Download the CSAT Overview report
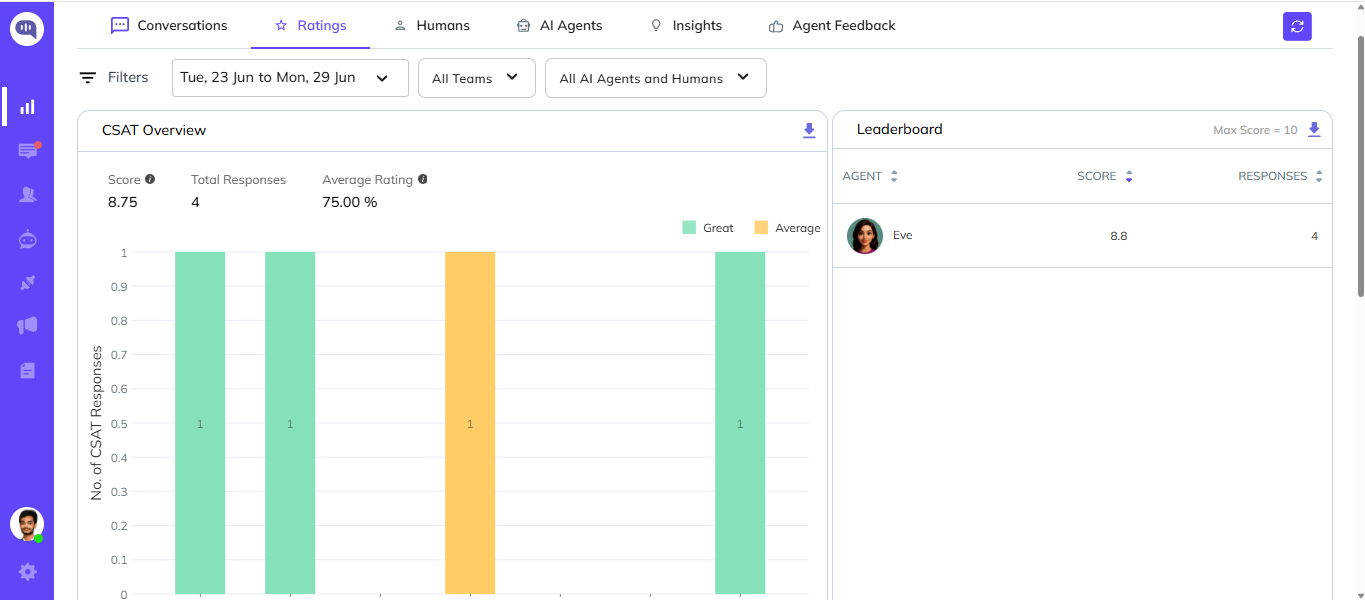The image size is (1365, 600). (x=809, y=130)
